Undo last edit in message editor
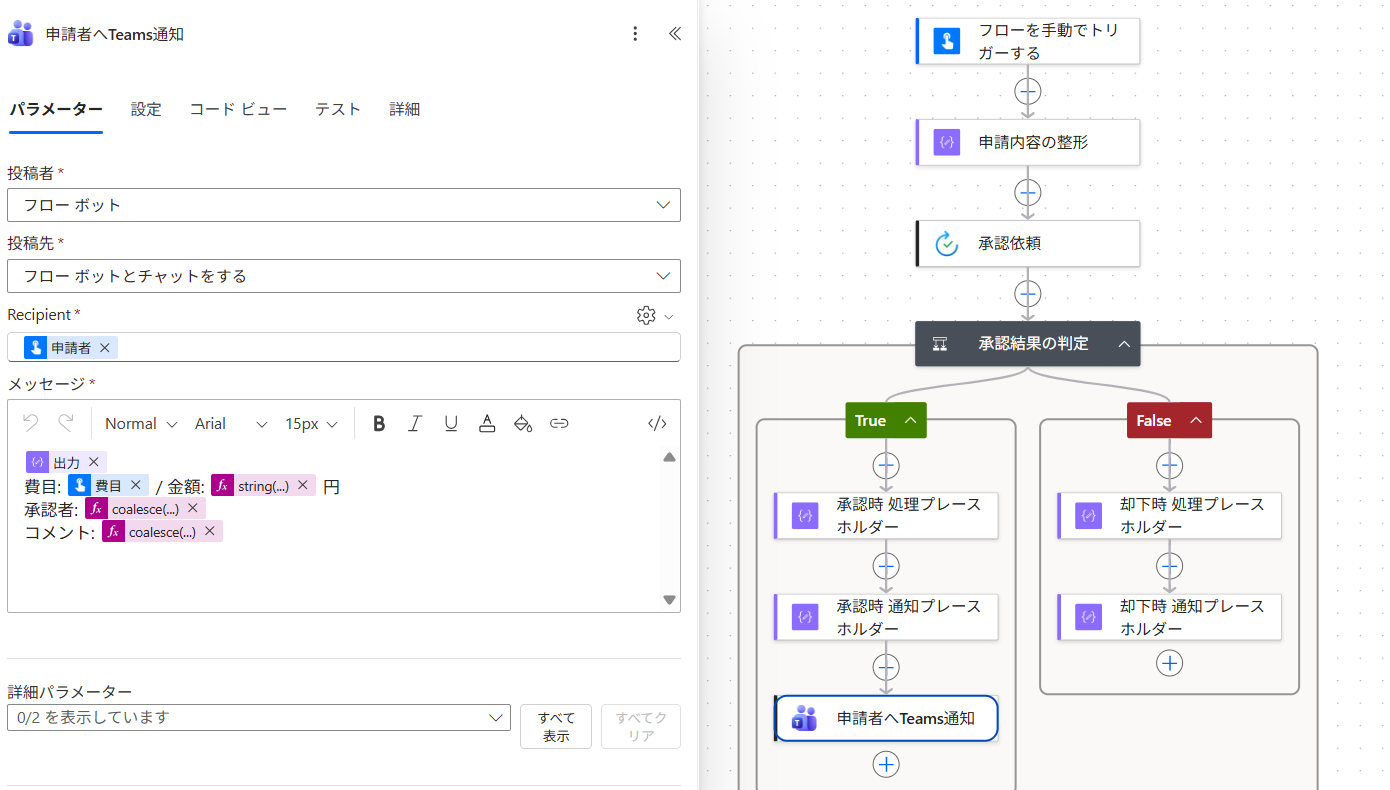Viewport: 1390px width, 790px height. click(31, 423)
